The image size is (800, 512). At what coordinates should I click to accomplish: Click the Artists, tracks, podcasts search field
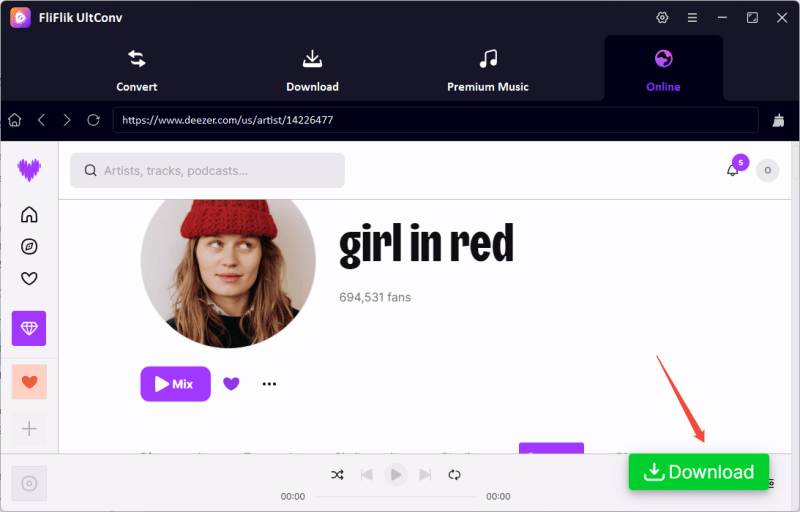pos(207,171)
